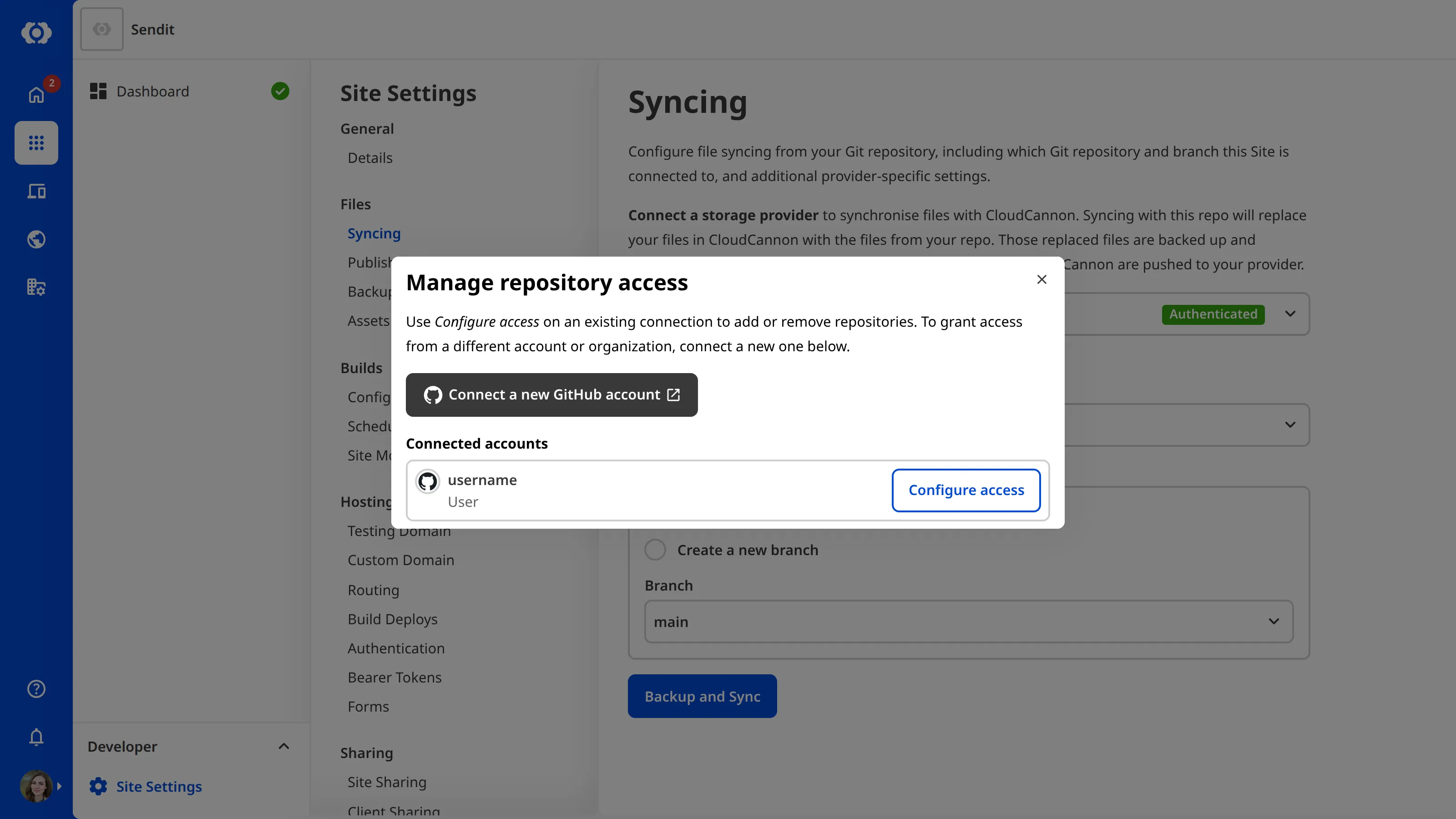This screenshot has height=819, width=1456.
Task: Open Routing settings
Action: 373,590
